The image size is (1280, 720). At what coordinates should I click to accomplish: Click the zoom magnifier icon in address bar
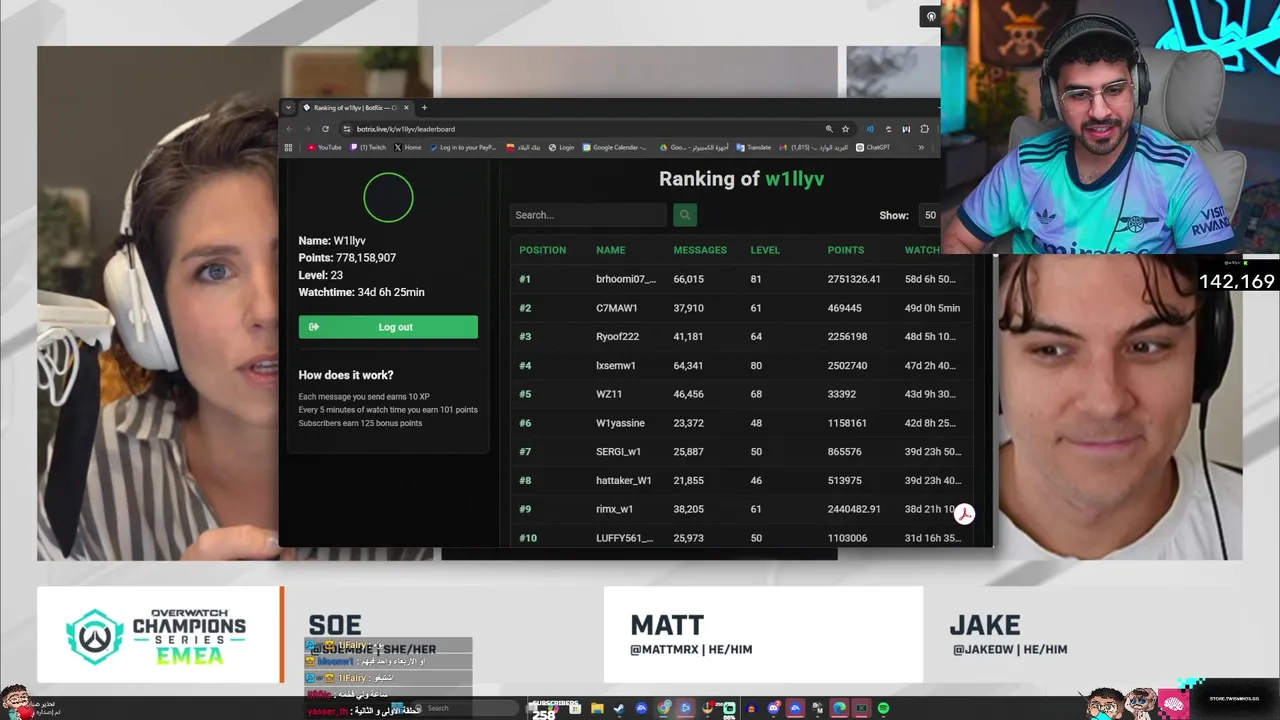point(829,129)
